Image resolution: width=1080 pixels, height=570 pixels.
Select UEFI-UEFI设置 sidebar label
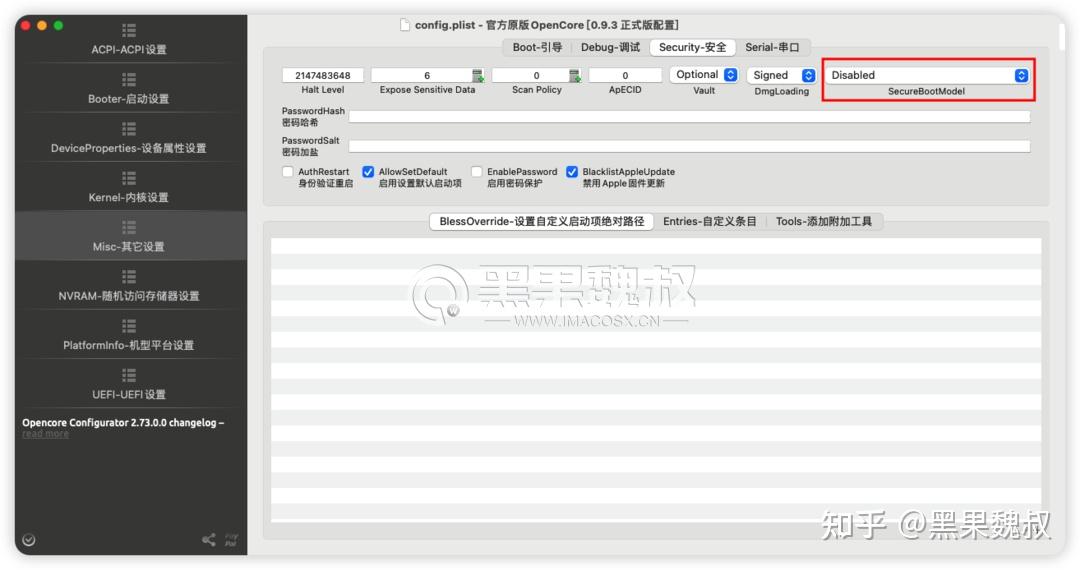pyautogui.click(x=129, y=394)
